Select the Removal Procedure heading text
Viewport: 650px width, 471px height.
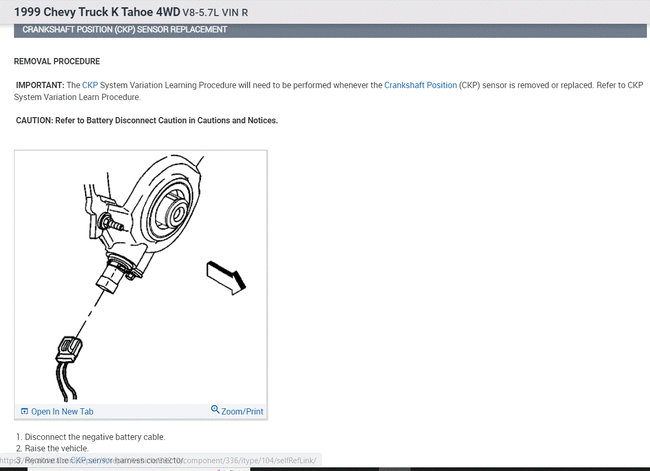click(57, 61)
